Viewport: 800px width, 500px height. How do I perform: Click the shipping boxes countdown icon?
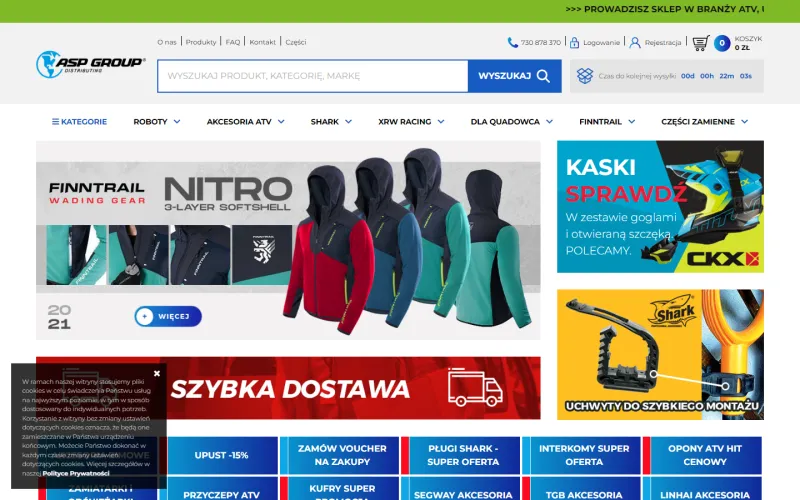pyautogui.click(x=585, y=76)
